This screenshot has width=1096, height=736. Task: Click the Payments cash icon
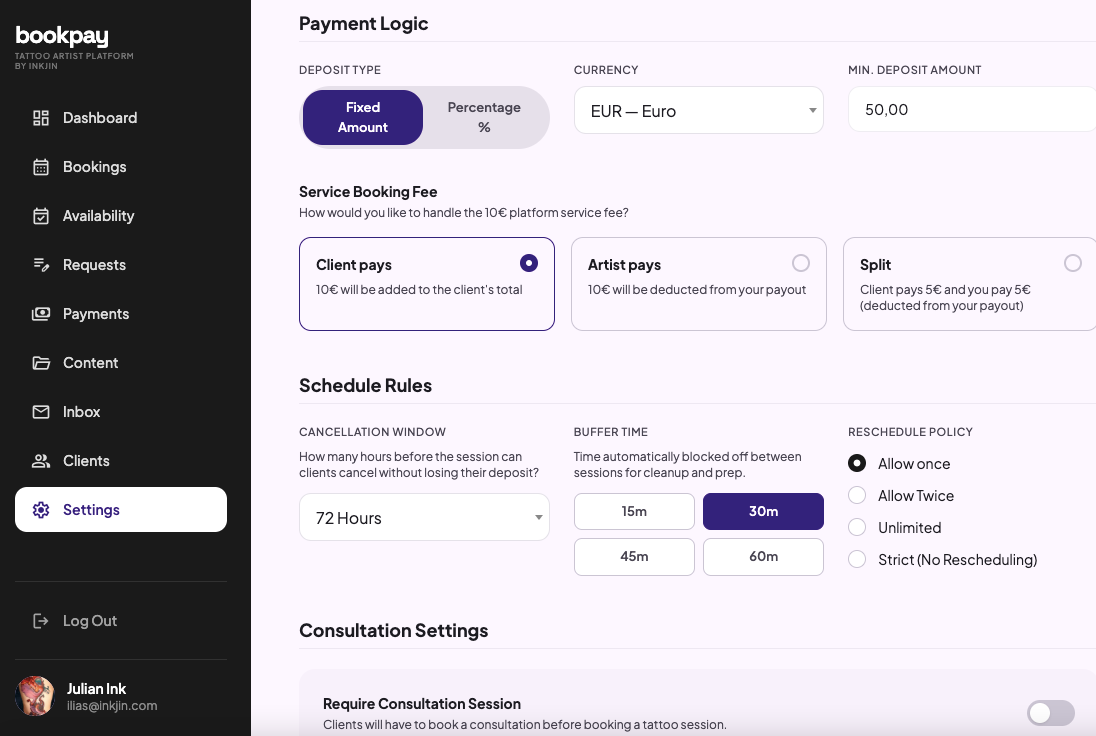click(x=41, y=314)
